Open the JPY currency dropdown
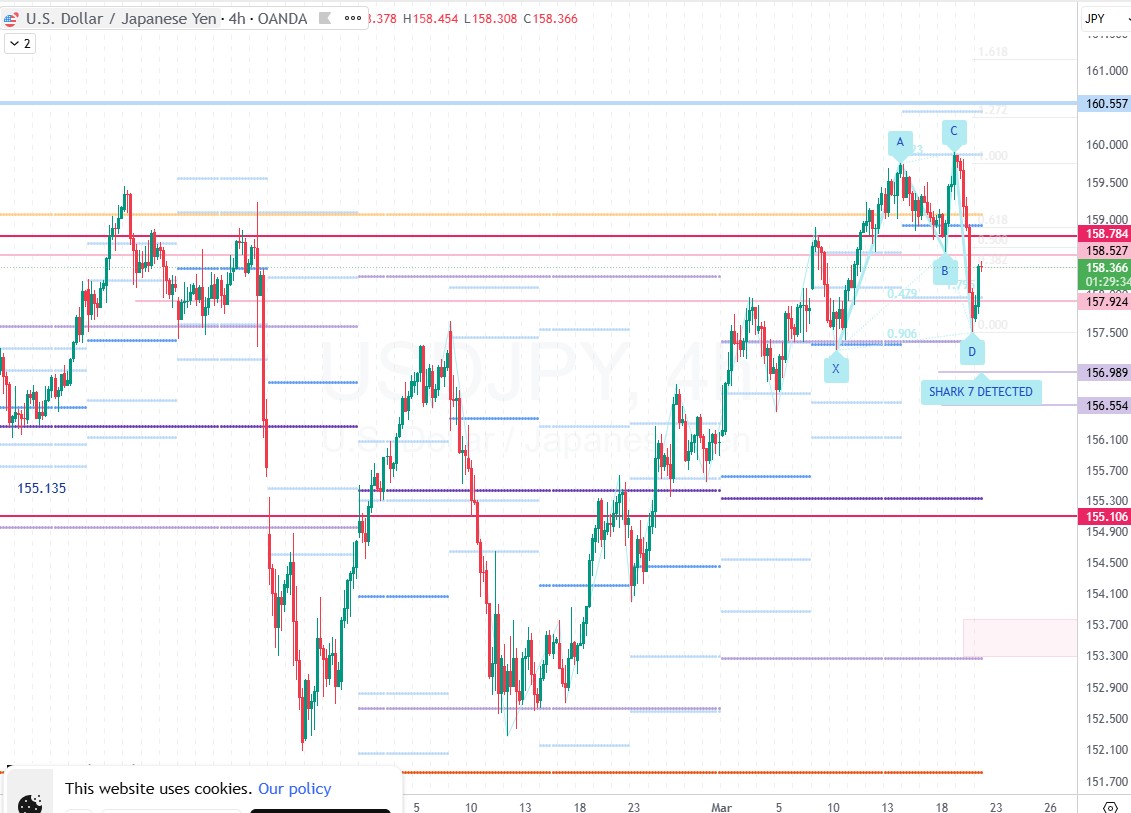 [1101, 18]
